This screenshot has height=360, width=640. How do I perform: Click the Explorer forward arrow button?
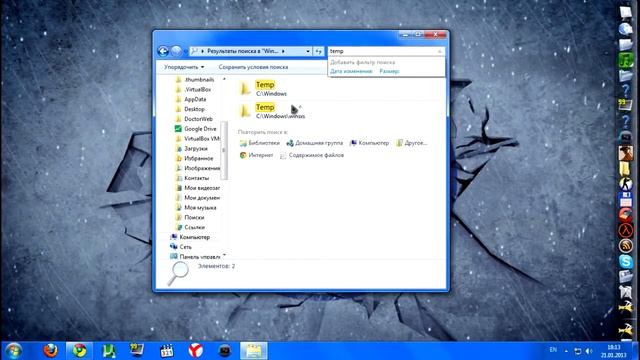176,51
